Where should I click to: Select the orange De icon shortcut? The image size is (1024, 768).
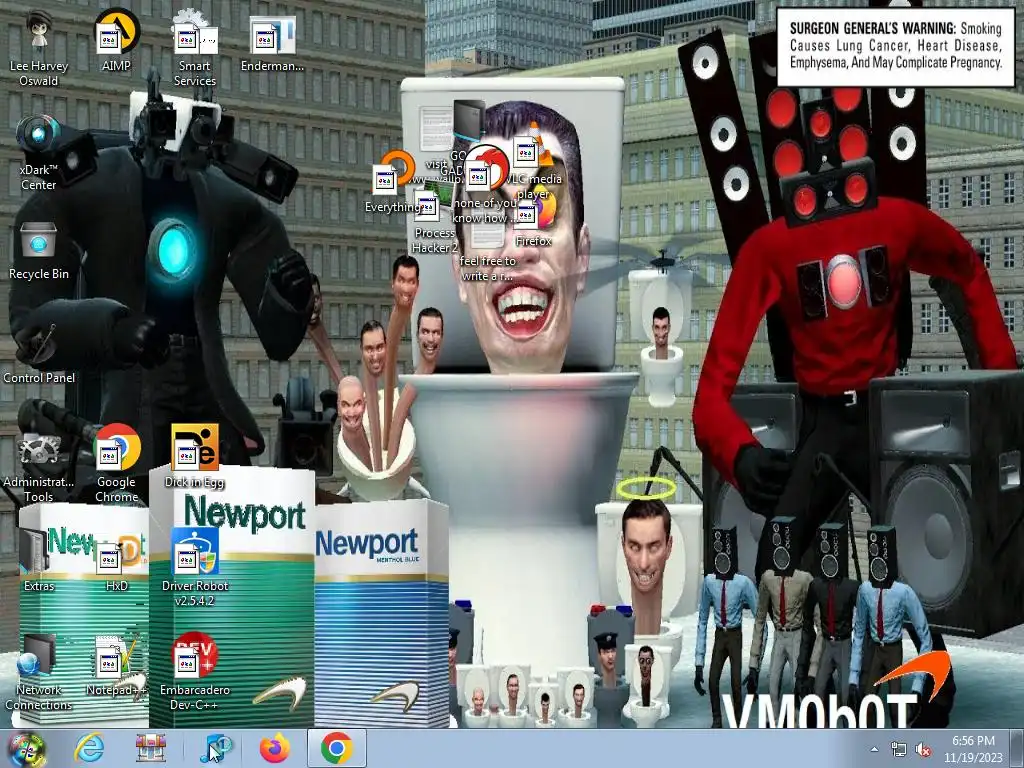point(195,455)
